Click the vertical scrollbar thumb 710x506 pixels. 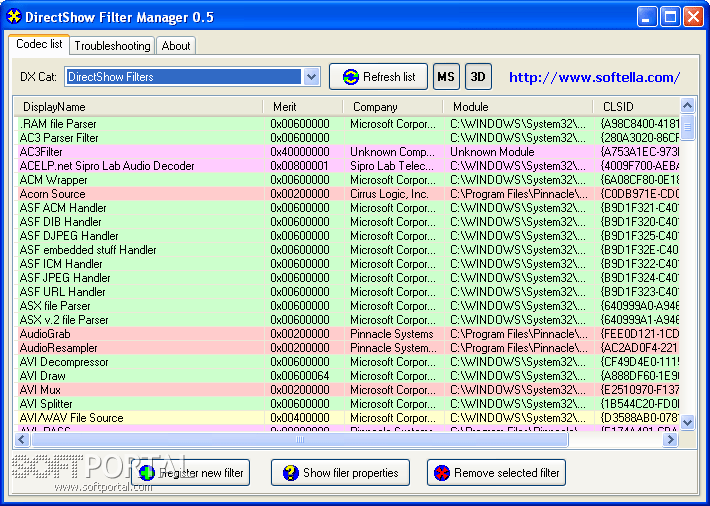click(x=687, y=128)
